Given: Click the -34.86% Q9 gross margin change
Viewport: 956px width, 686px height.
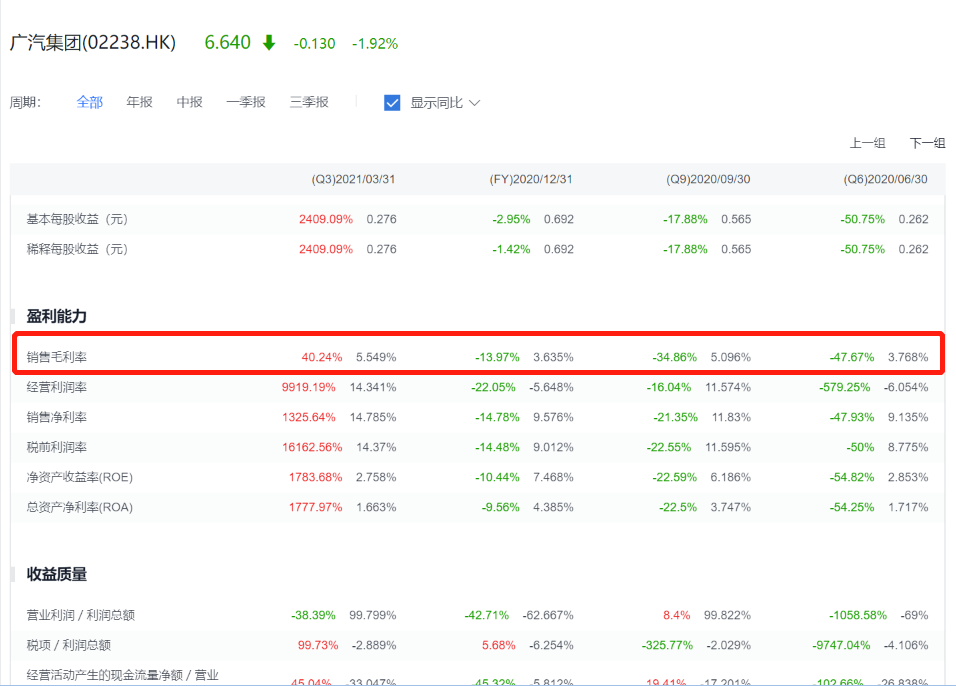Looking at the screenshot, I should [x=674, y=357].
